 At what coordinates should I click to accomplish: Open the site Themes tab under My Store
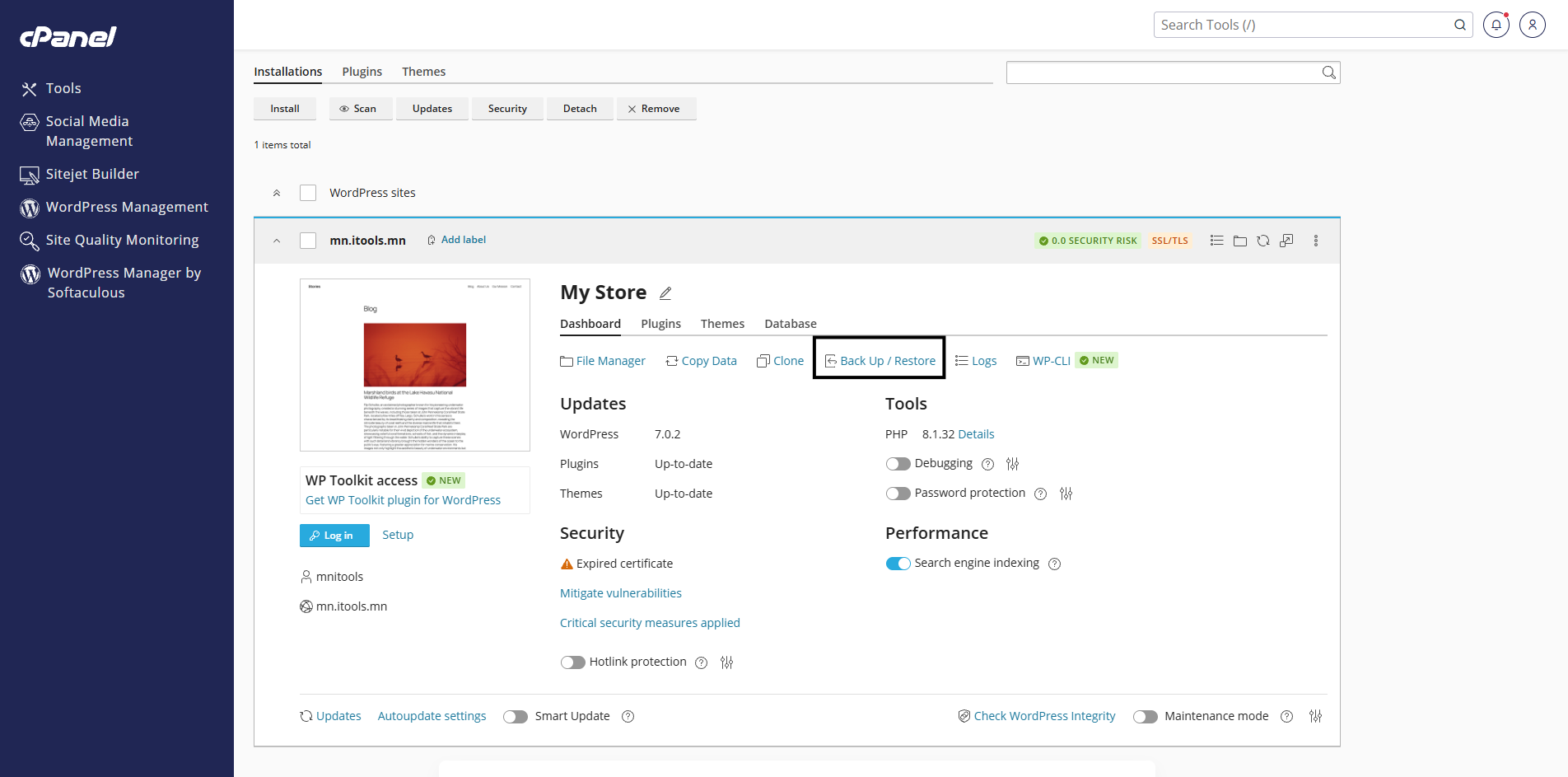[722, 324]
